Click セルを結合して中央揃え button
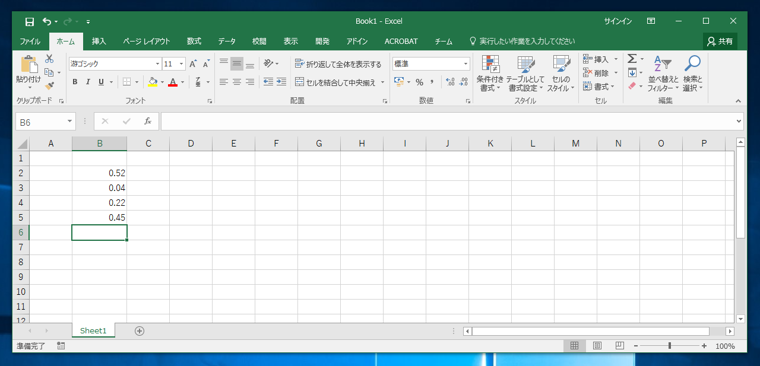760x366 pixels. [335, 82]
